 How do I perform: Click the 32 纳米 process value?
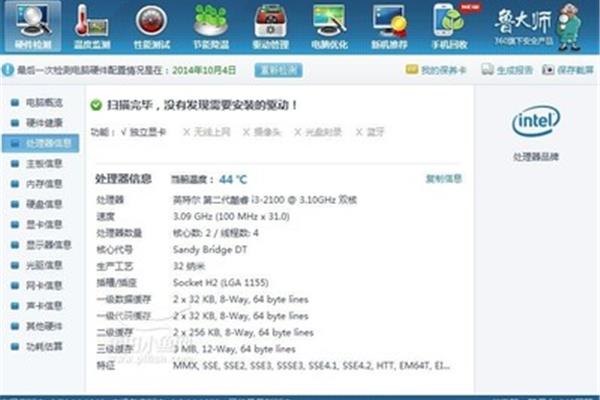coord(189,266)
